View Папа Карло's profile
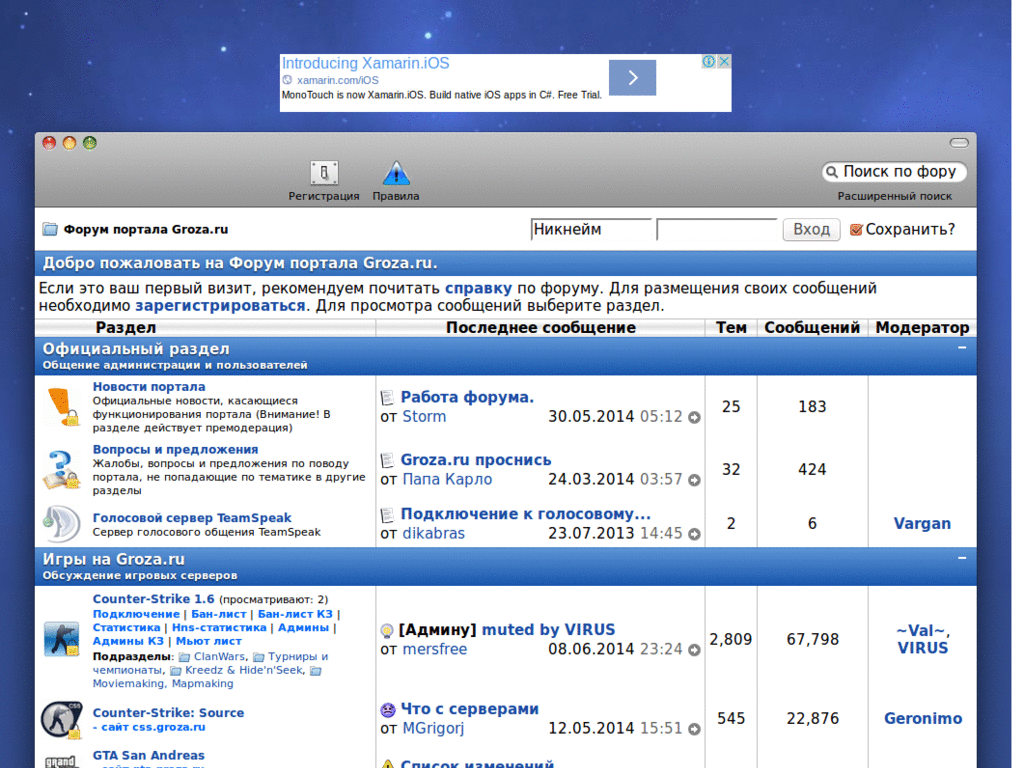Viewport: 1024px width, 768px height. point(447,479)
